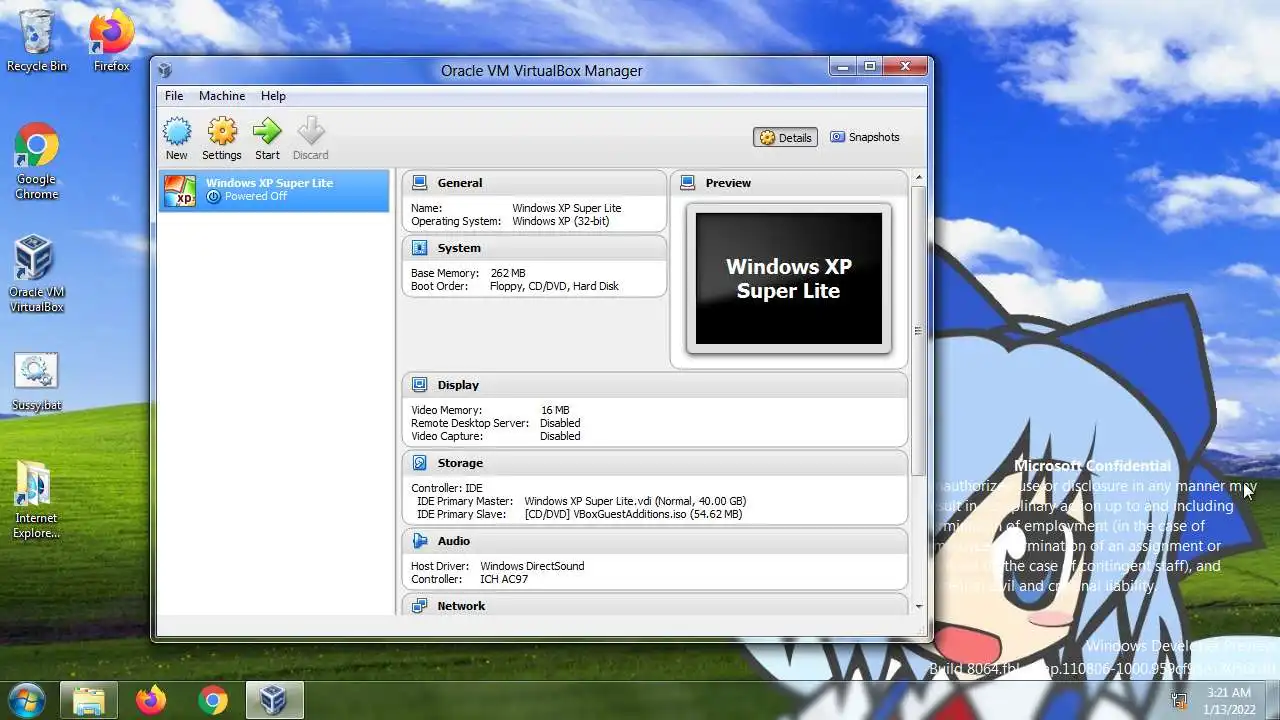Select the Windows XP Super Lite VM
Image resolution: width=1280 pixels, height=720 pixels.
(x=274, y=190)
